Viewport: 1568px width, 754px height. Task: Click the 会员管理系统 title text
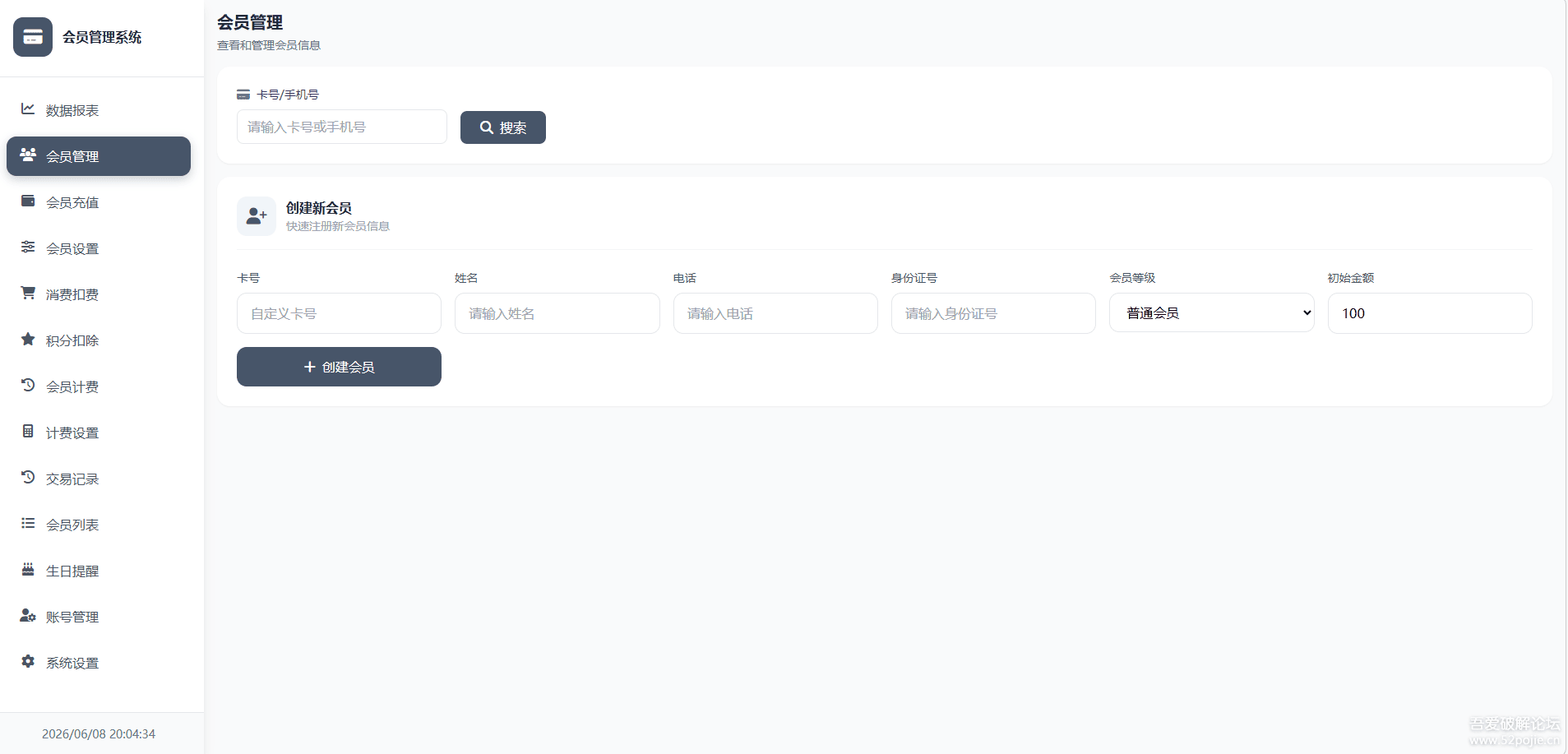pyautogui.click(x=102, y=37)
